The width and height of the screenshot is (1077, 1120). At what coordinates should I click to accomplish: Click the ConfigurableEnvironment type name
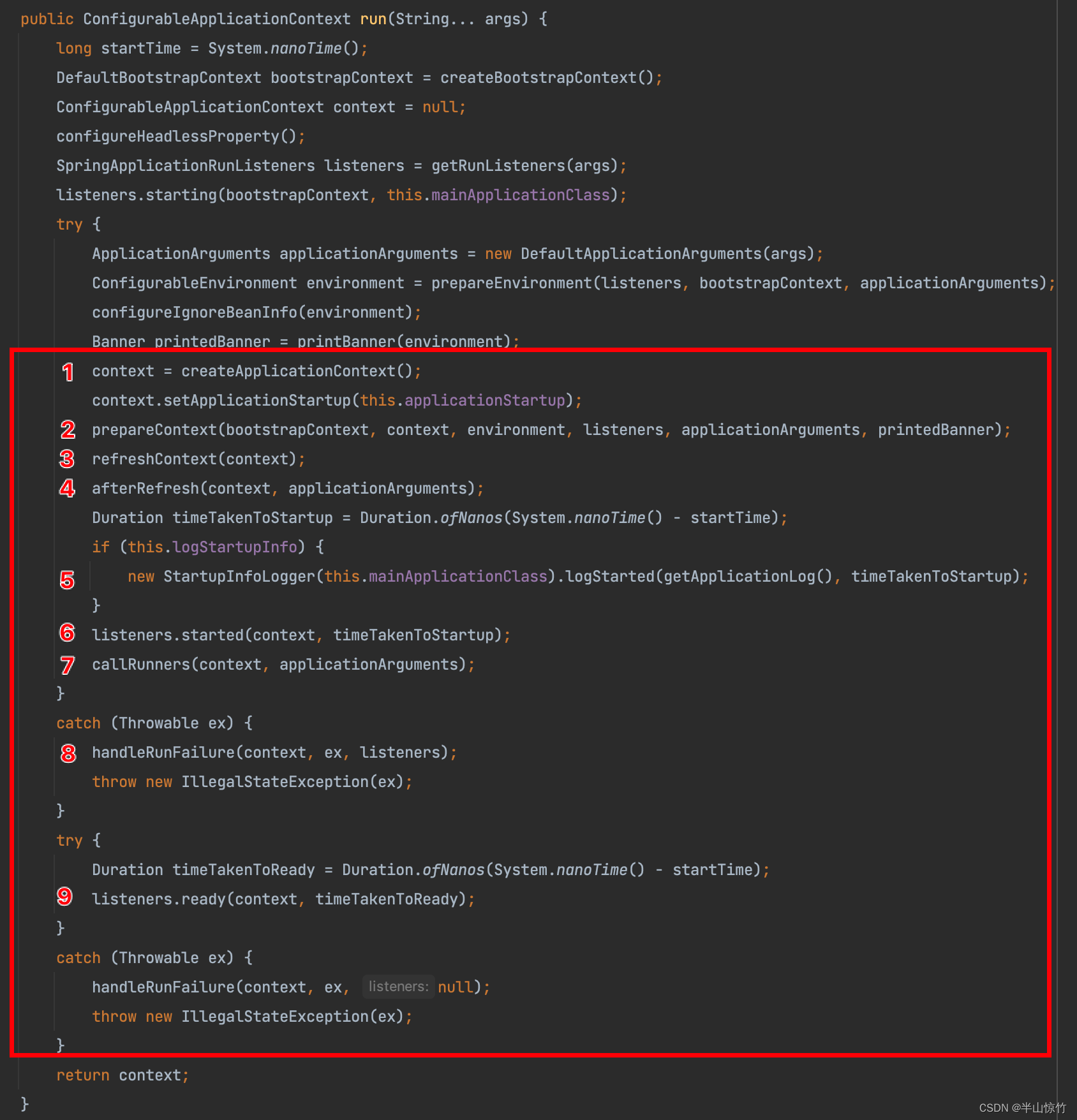click(195, 283)
